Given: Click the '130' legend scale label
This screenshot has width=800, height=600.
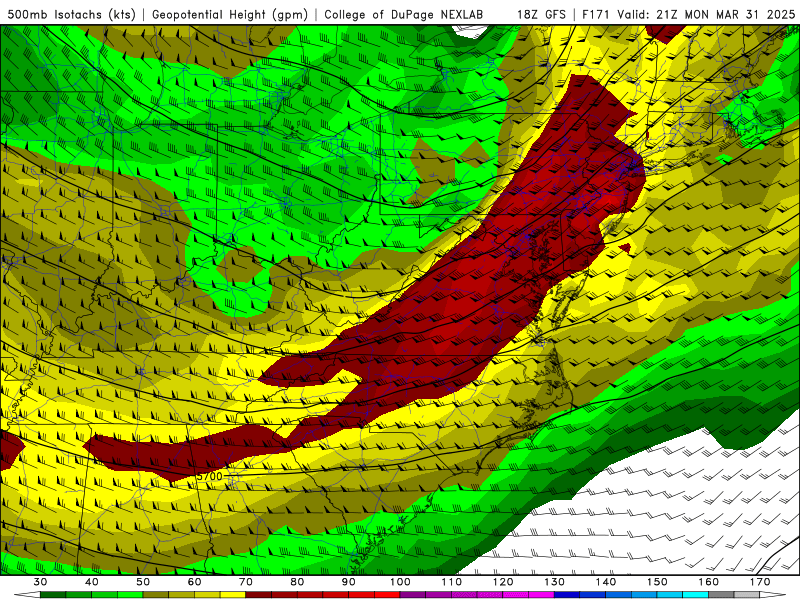Looking at the screenshot, I should point(555,582).
